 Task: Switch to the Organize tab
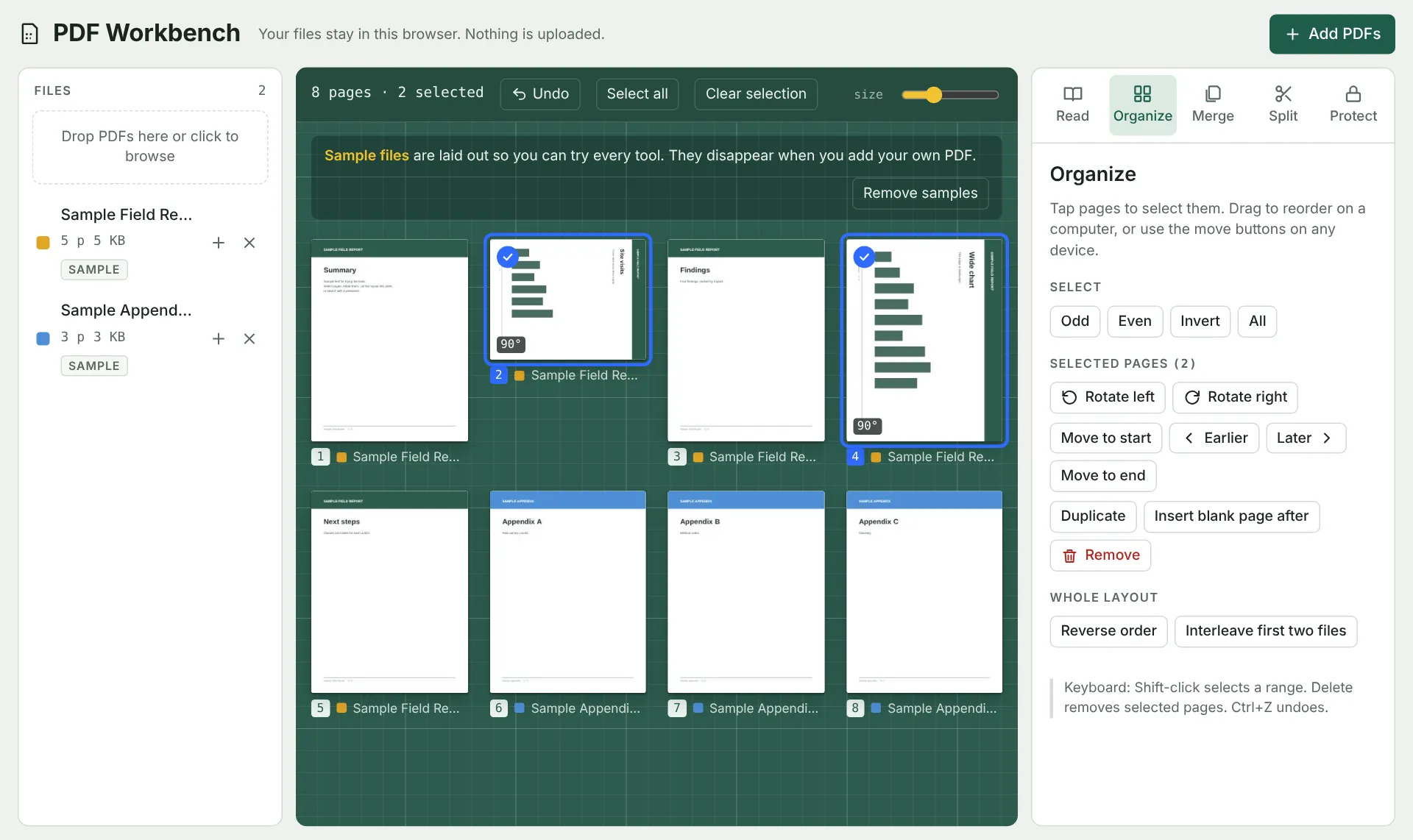click(x=1142, y=104)
